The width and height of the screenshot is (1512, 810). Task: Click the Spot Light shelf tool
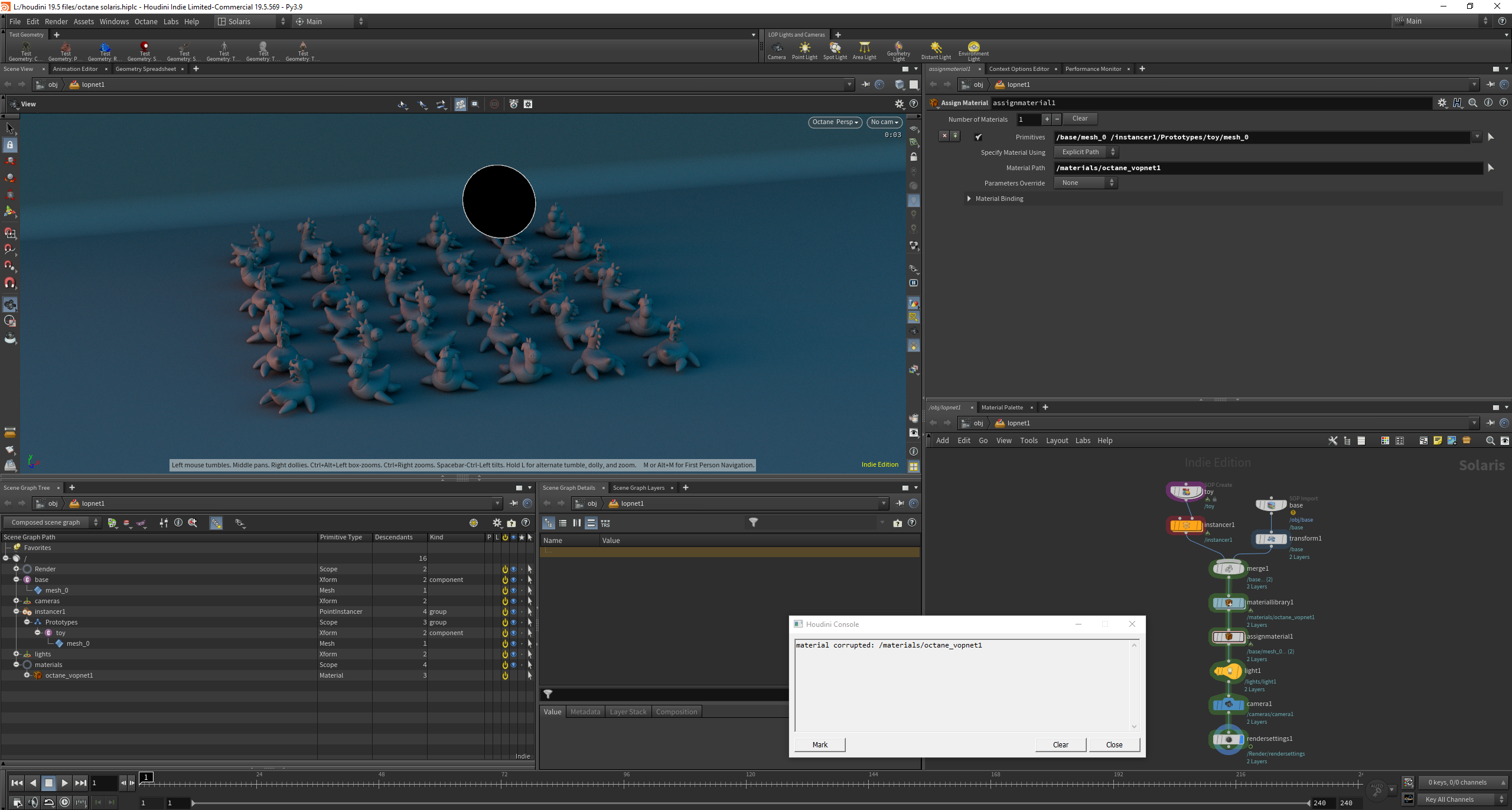(x=835, y=50)
